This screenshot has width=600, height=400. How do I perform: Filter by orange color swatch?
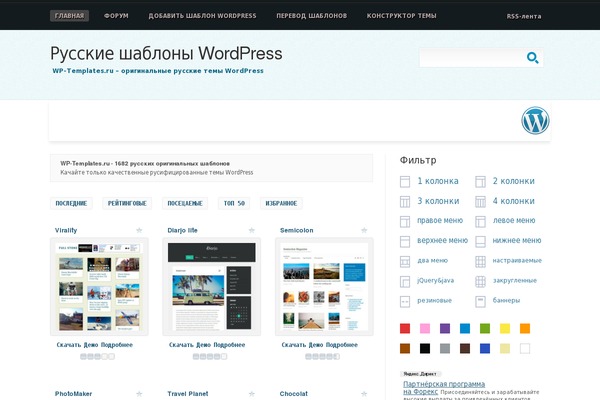(x=525, y=328)
